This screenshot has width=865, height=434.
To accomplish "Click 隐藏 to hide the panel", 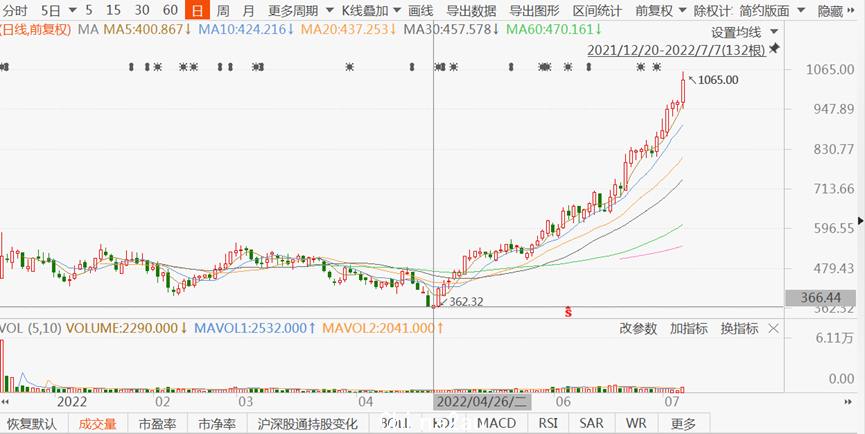I will pyautogui.click(x=830, y=10).
